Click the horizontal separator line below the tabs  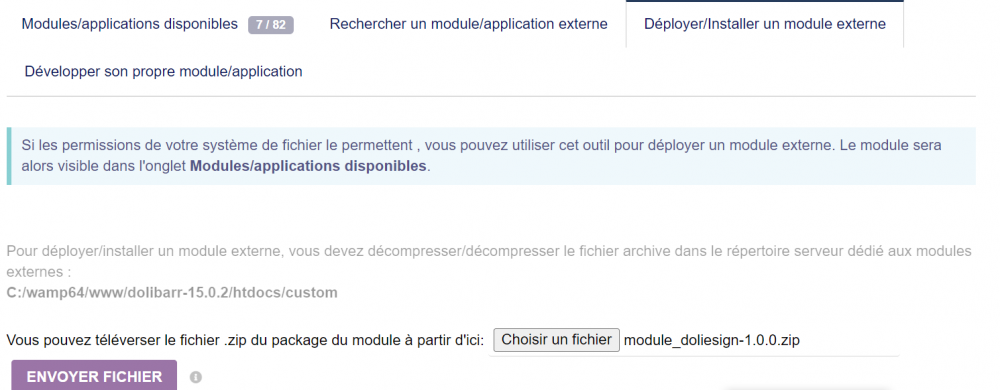point(491,97)
